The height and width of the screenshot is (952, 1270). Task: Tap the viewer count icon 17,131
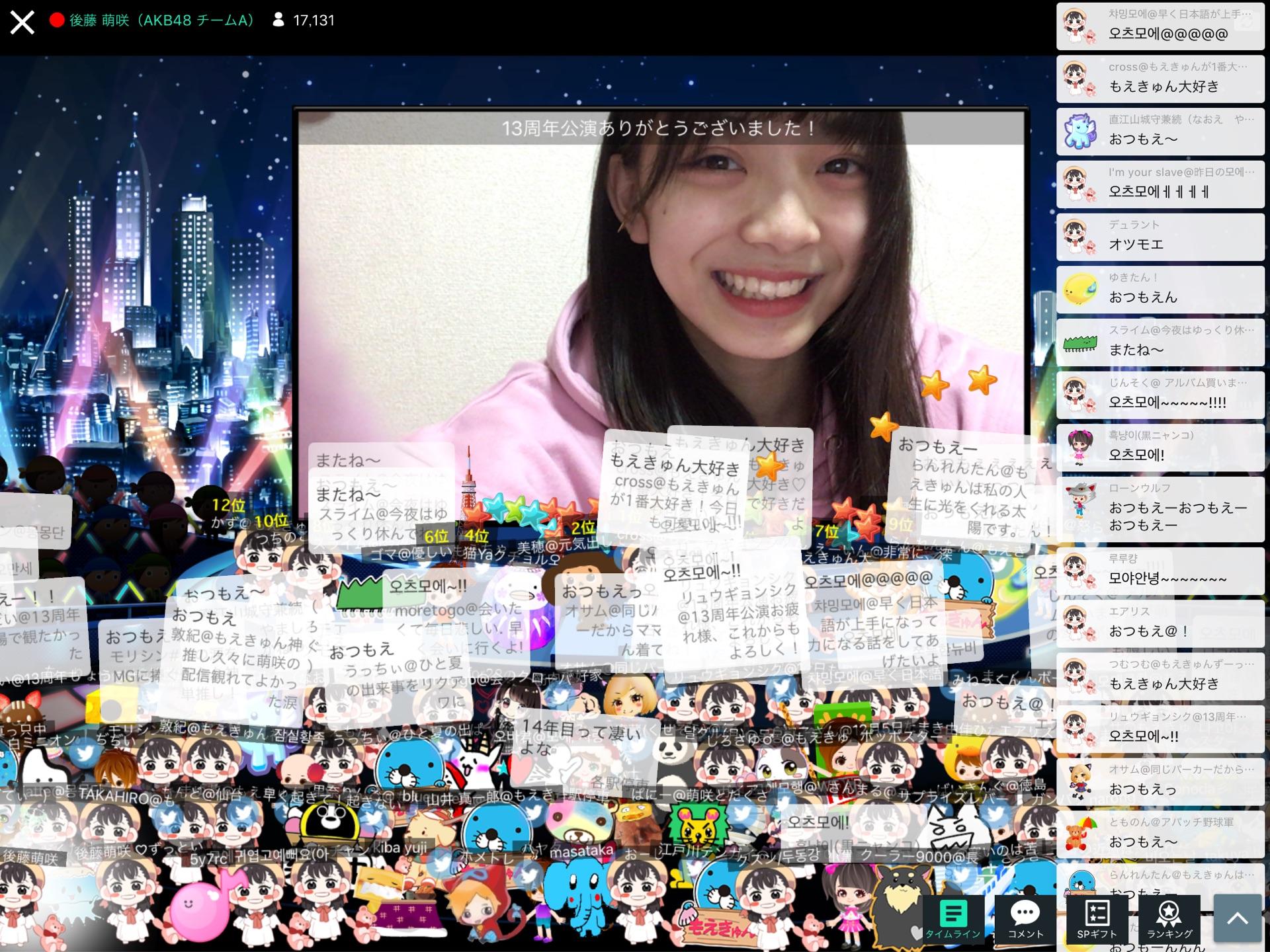[278, 20]
